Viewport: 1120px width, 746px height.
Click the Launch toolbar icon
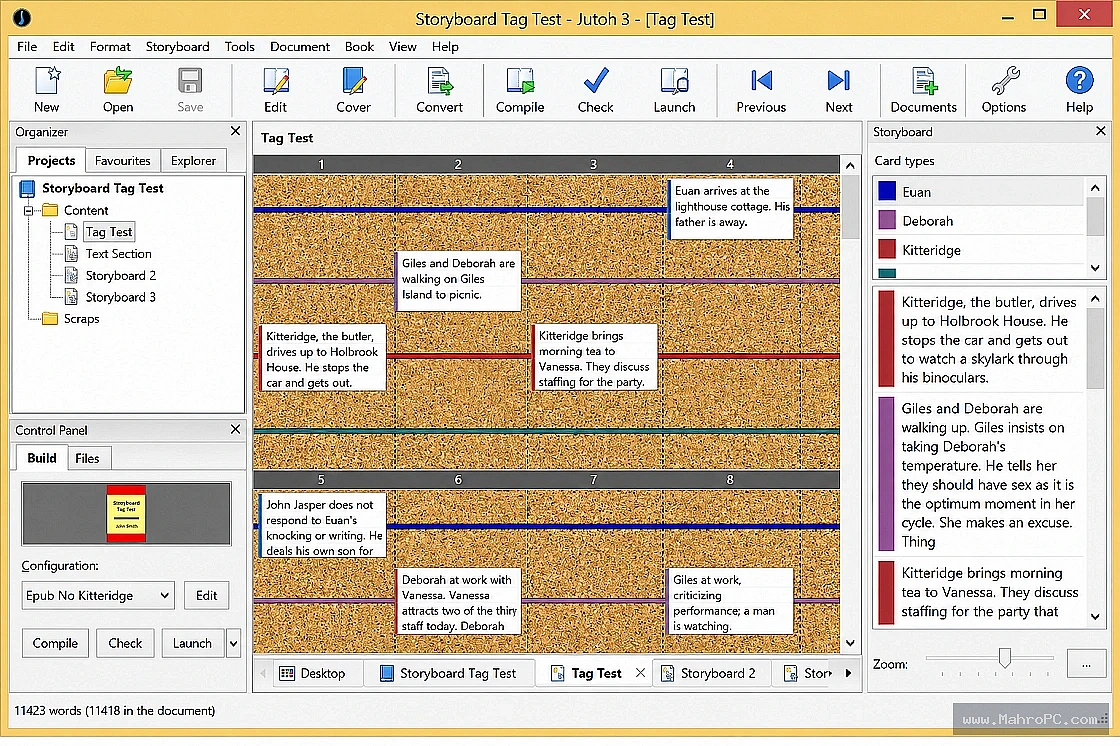674,89
